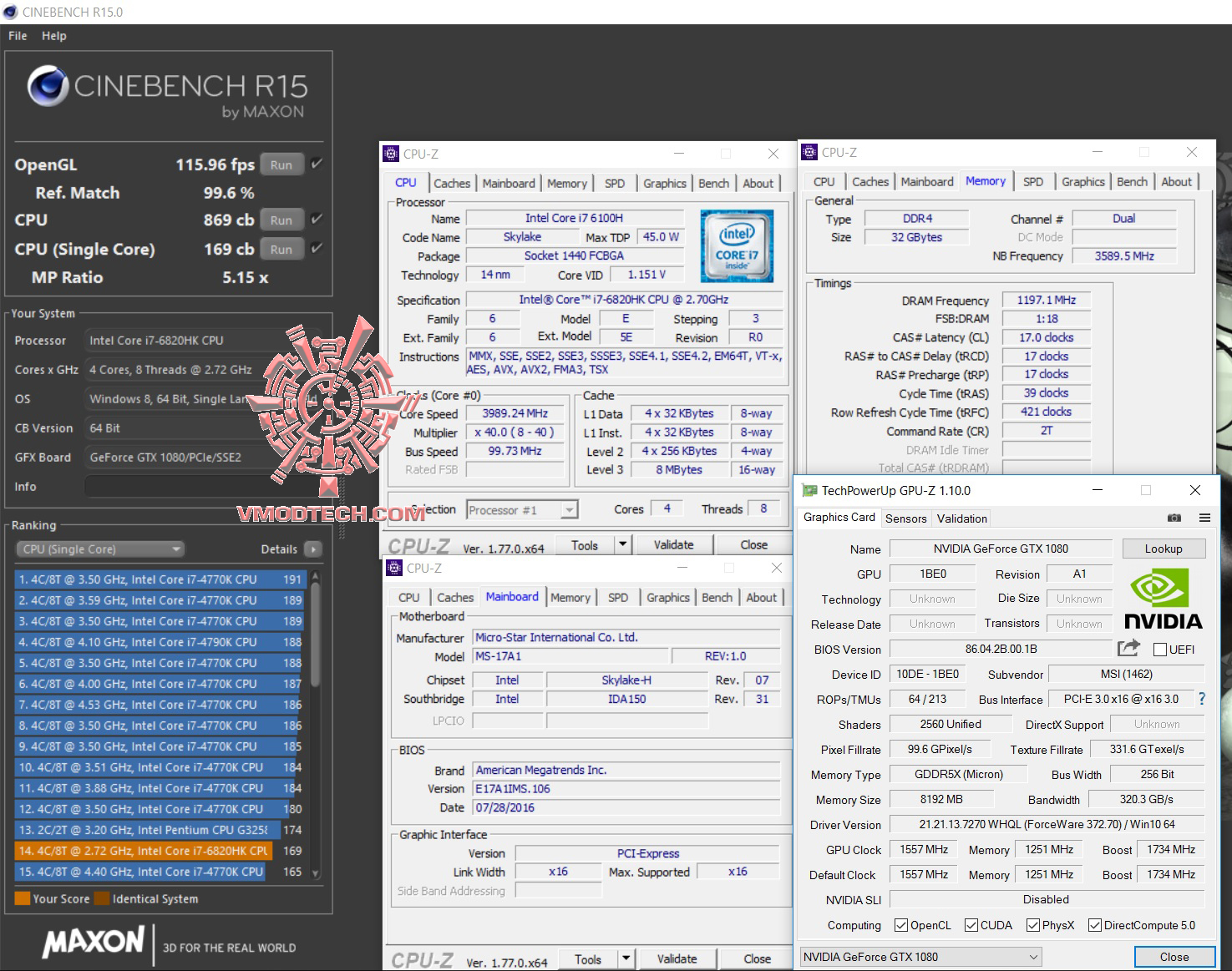Open the CPU (Single Core) ranking dropdown
Viewport: 1232px width, 971px height.
pos(100,549)
